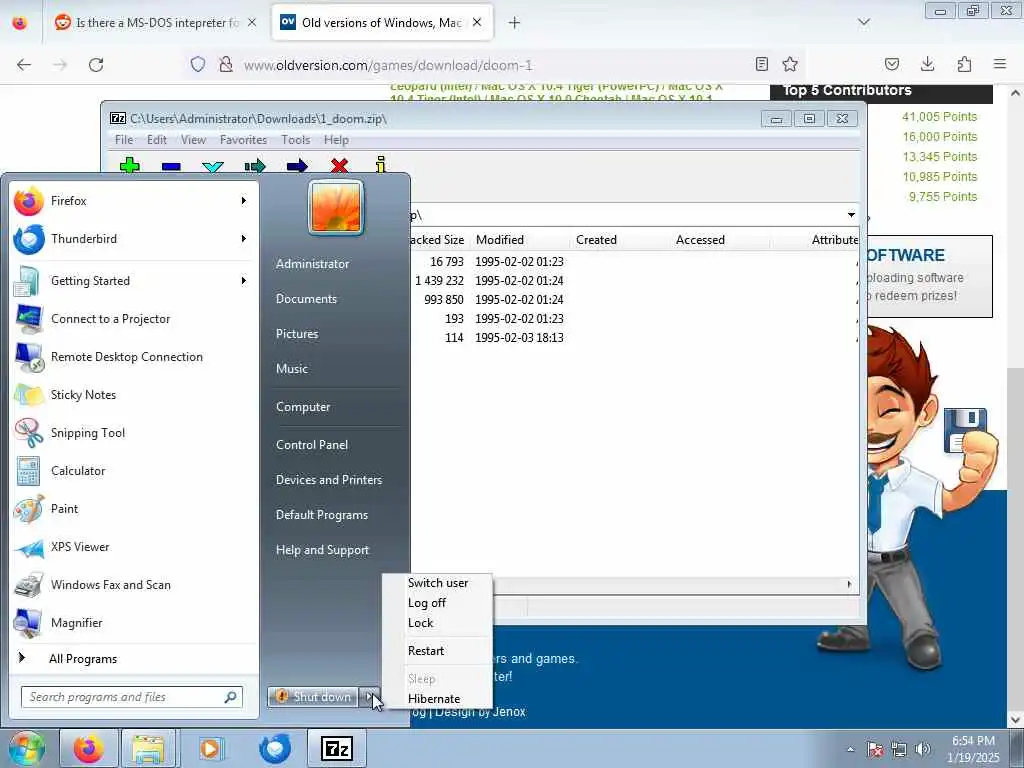Image resolution: width=1024 pixels, height=768 pixels.
Task: Click the 7-Zip Info (yellow i) icon
Action: pos(381,165)
